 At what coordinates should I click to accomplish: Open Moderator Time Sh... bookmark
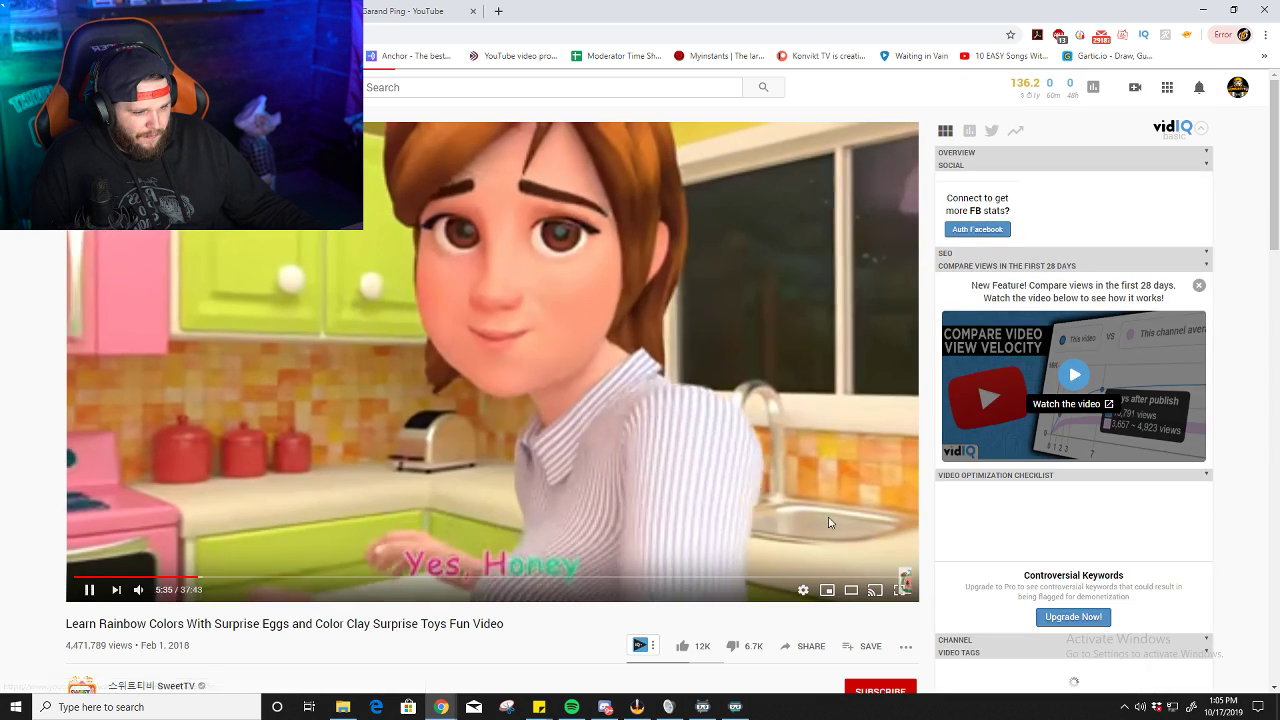[616, 56]
